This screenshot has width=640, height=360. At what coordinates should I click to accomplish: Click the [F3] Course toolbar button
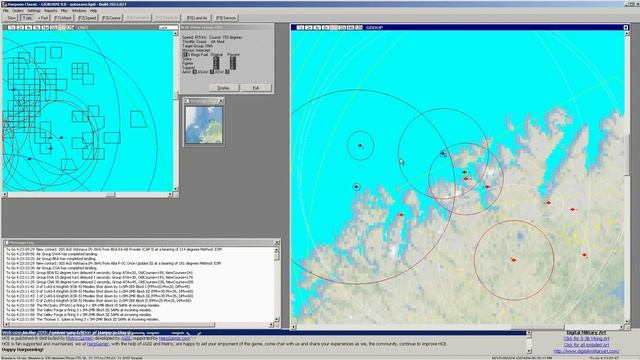(x=111, y=18)
